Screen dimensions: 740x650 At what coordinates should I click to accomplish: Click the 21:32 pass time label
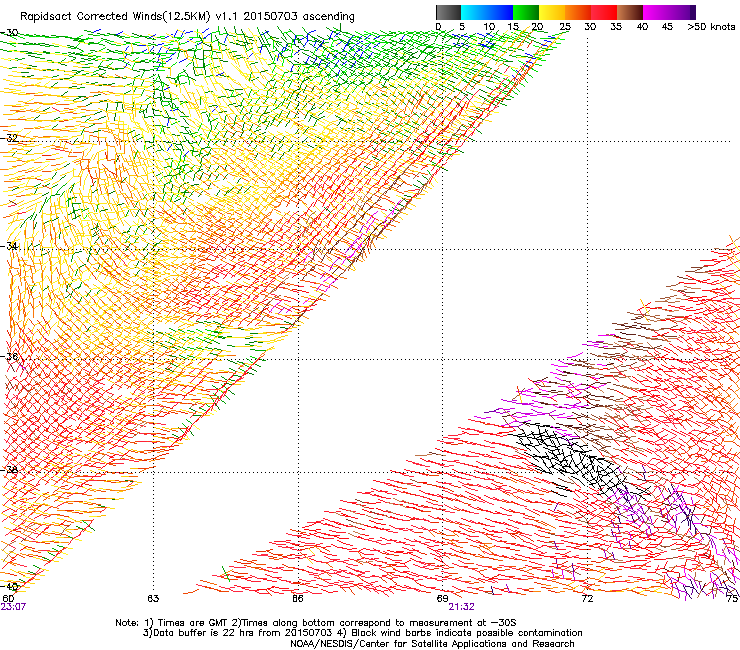coord(462,607)
